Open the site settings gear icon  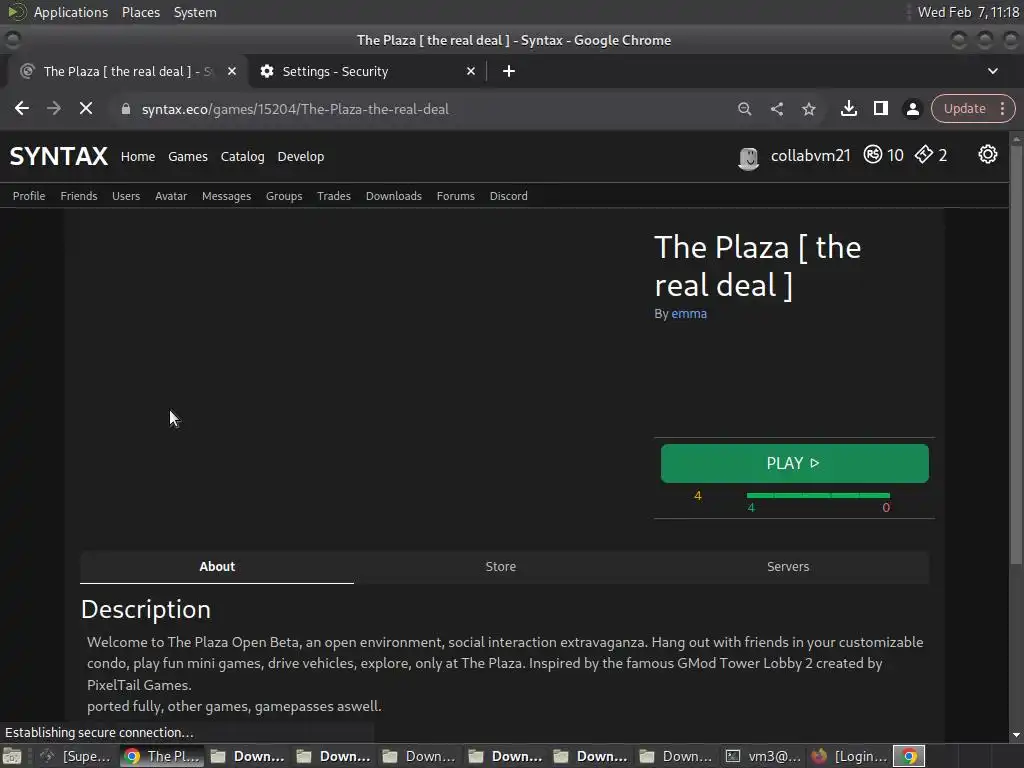[x=987, y=155]
